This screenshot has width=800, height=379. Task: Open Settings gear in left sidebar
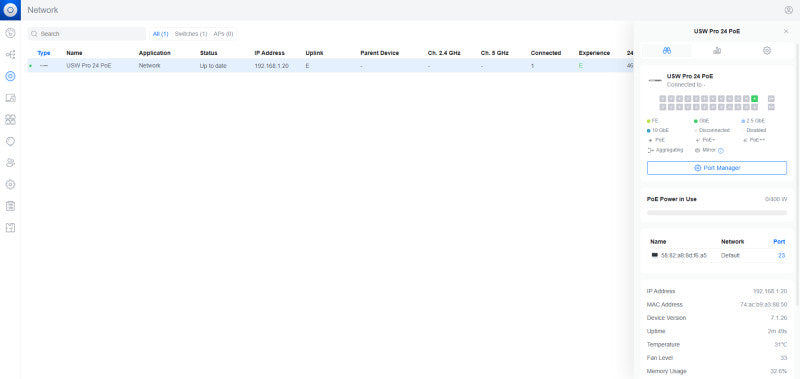point(10,184)
